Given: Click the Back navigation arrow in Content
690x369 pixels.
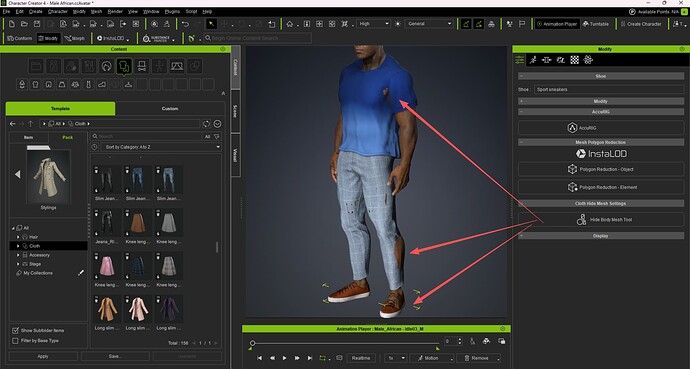Looking at the screenshot, I should (13, 124).
